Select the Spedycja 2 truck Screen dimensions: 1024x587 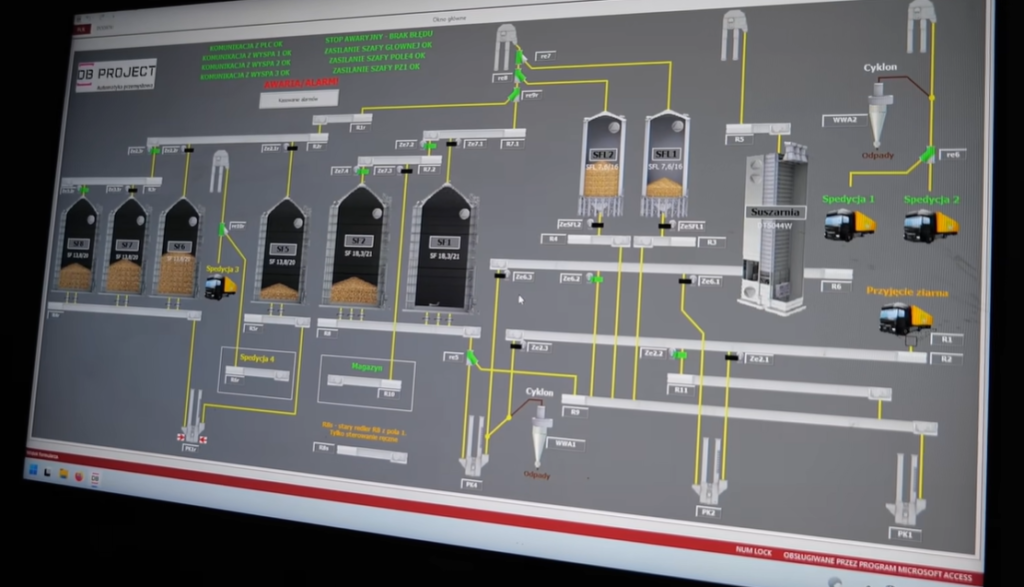click(930, 226)
